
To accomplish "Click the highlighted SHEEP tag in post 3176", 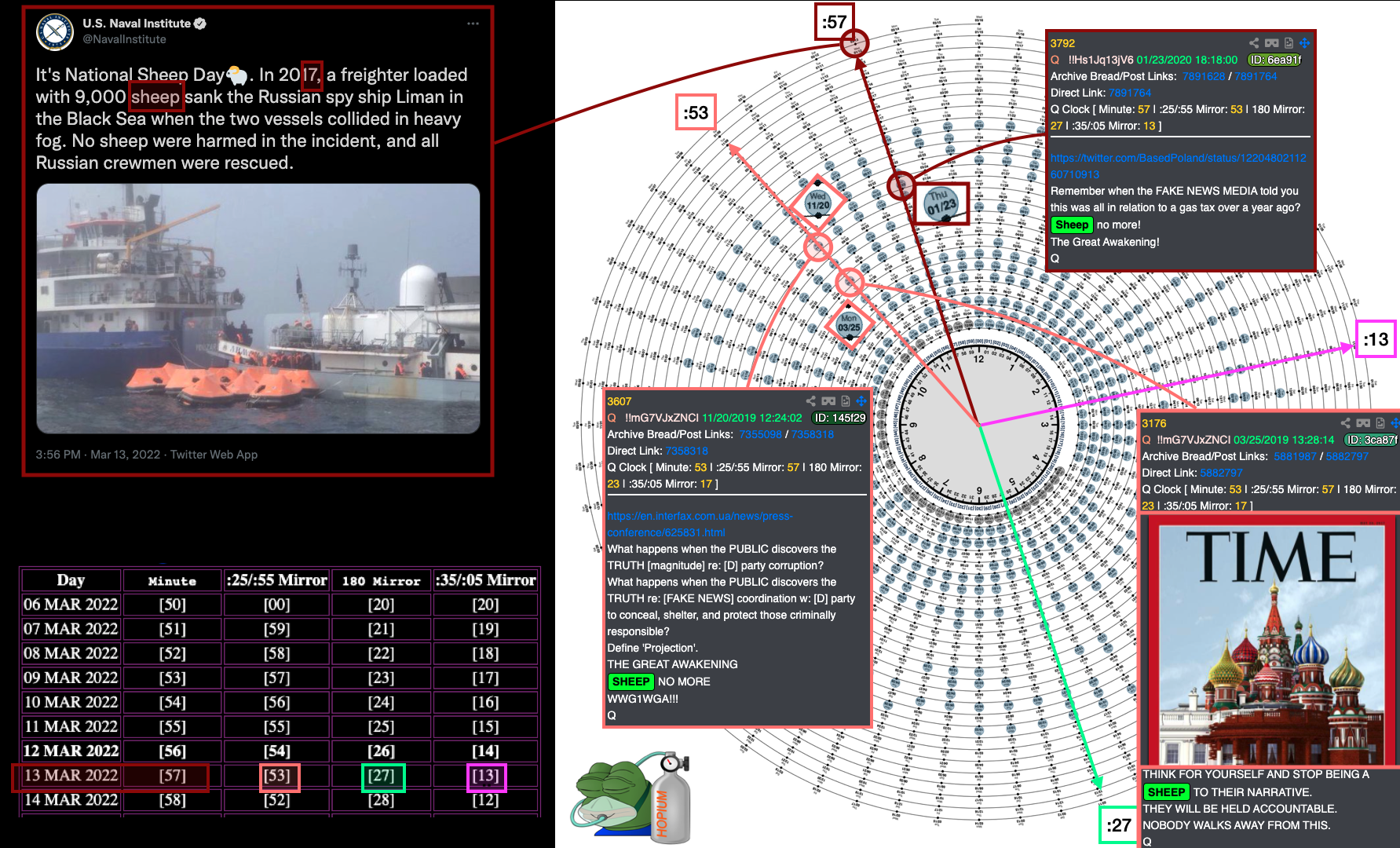I will [1166, 792].
